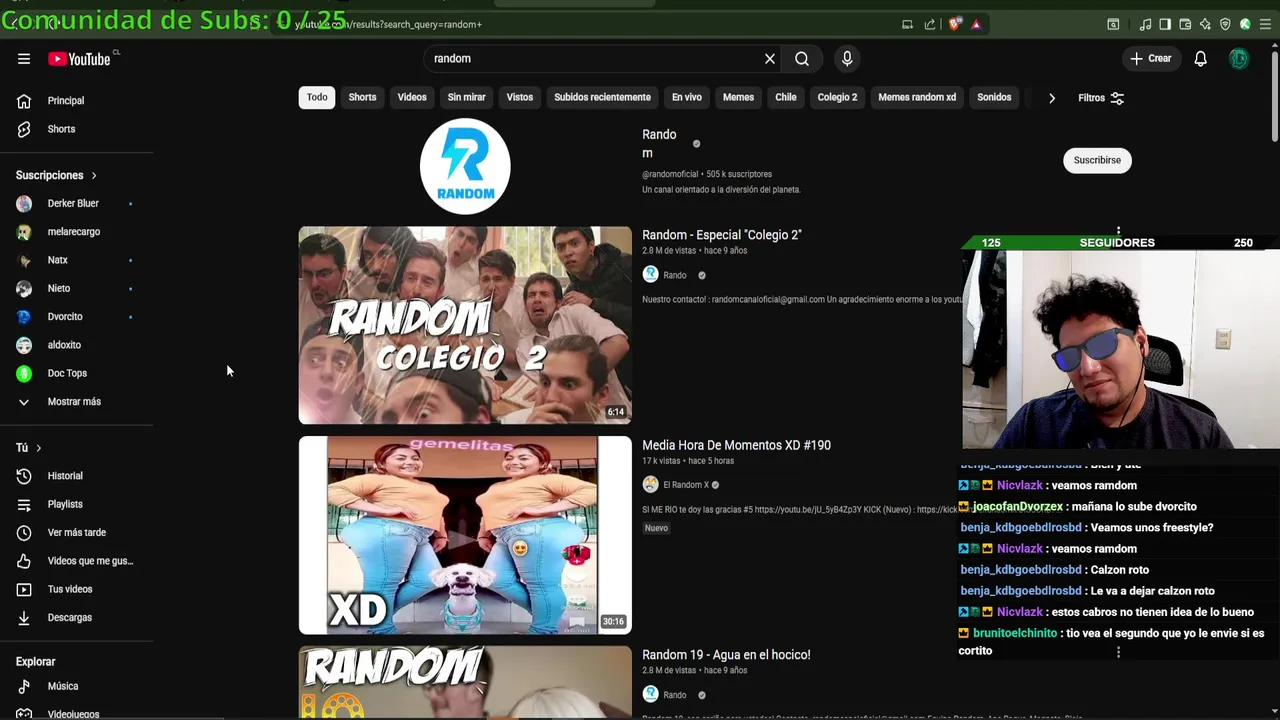Toggle the Brave sidebar panel icon
The height and width of the screenshot is (720, 1280).
pyautogui.click(x=1165, y=24)
